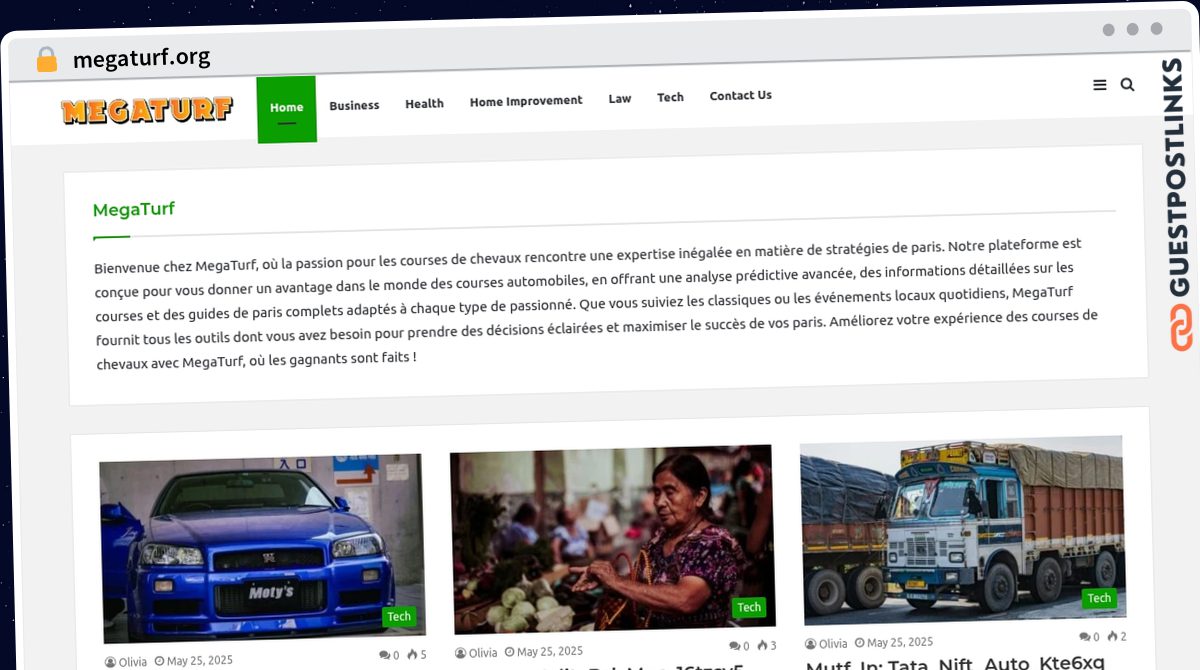Viewport: 1200px width, 670px height.
Task: Click the views flame icon under the market woman post
Action: point(761,646)
